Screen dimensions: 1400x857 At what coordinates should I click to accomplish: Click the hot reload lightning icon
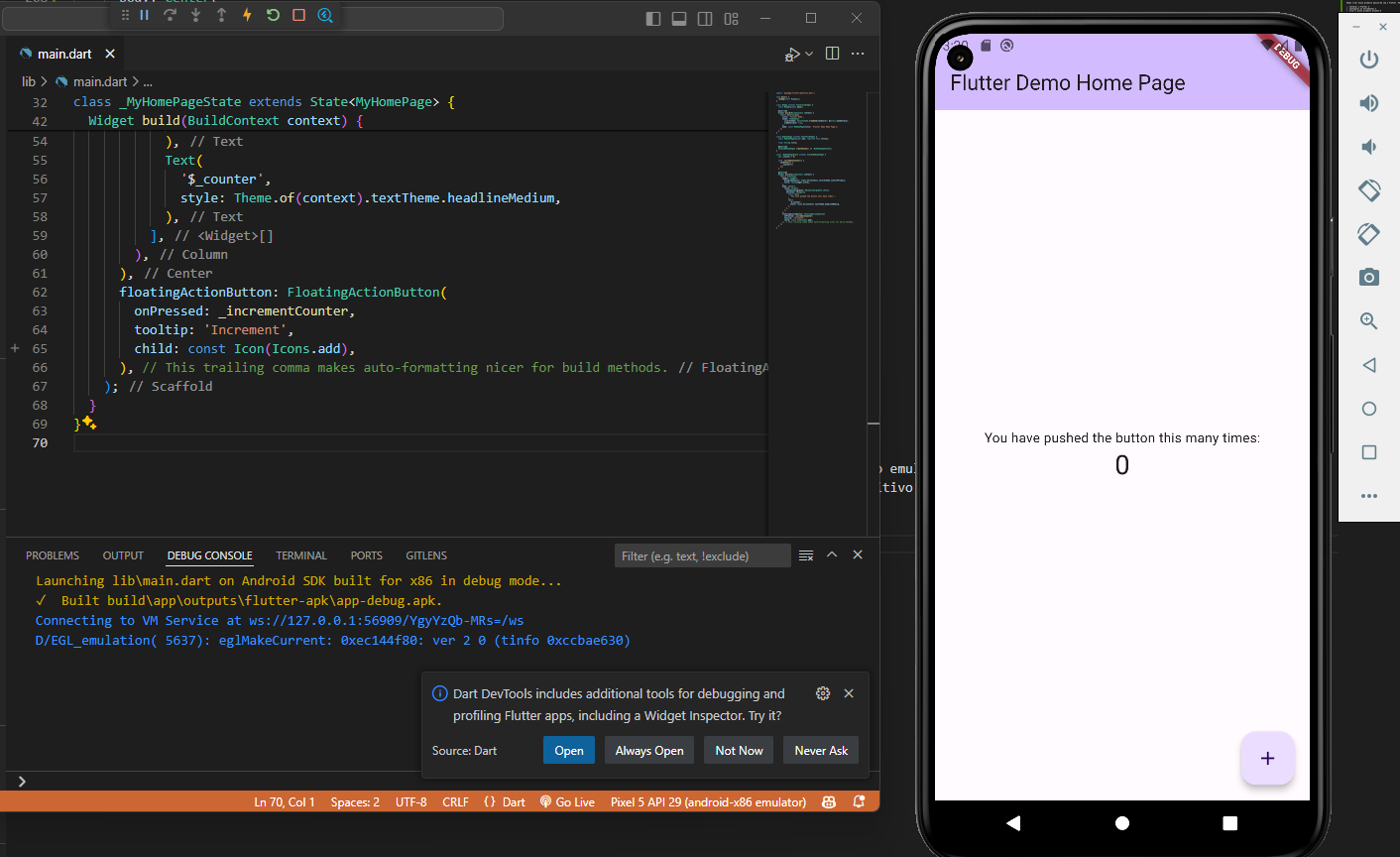coord(247,15)
